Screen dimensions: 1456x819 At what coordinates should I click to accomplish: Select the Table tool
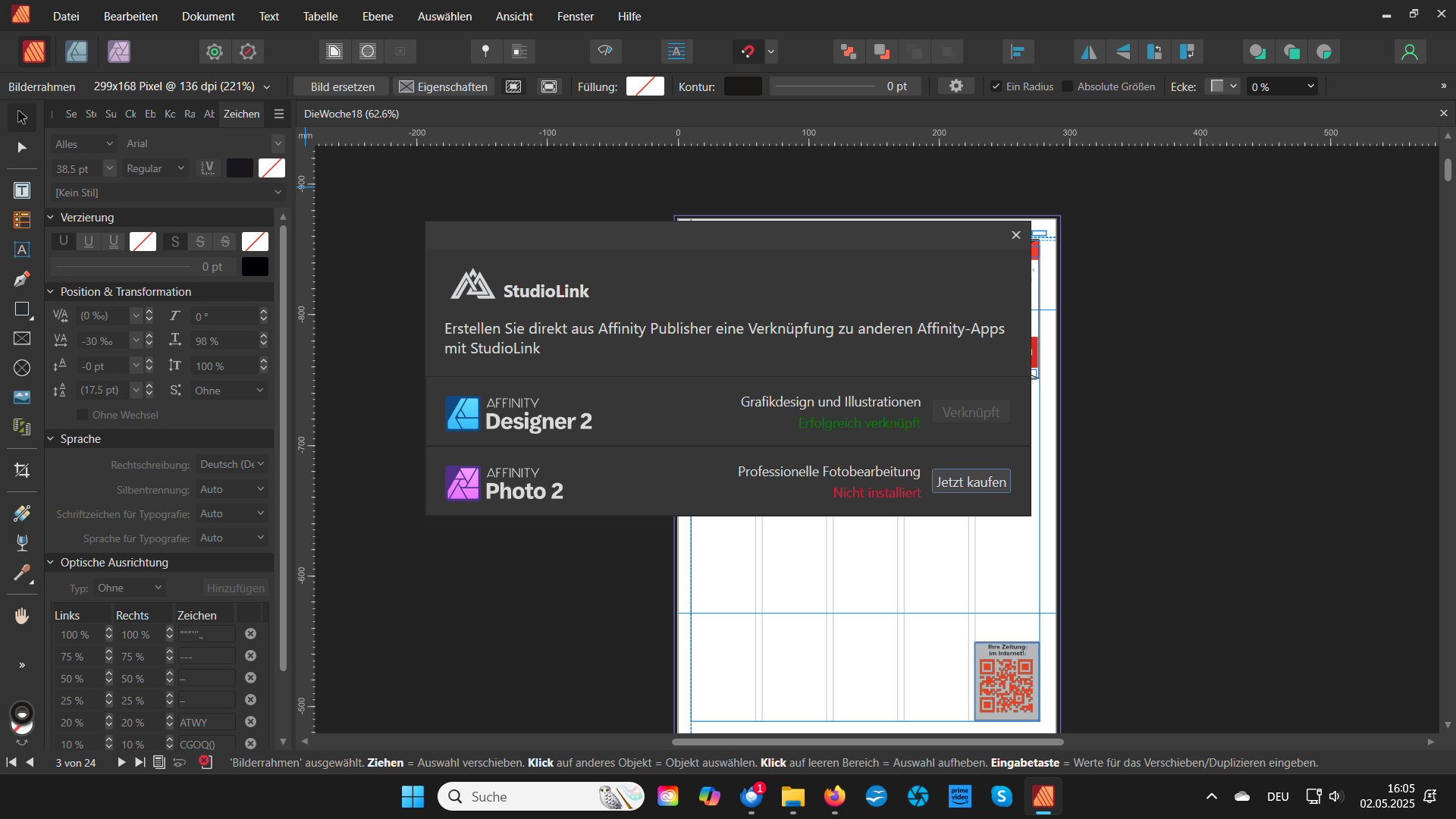tap(22, 220)
